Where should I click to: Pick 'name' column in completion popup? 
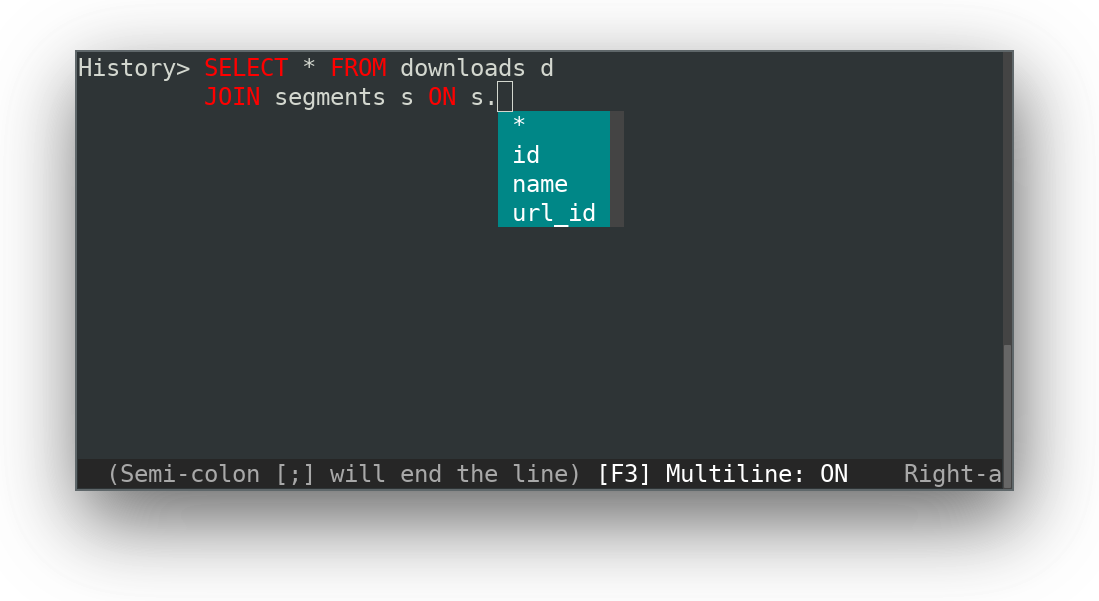point(554,184)
